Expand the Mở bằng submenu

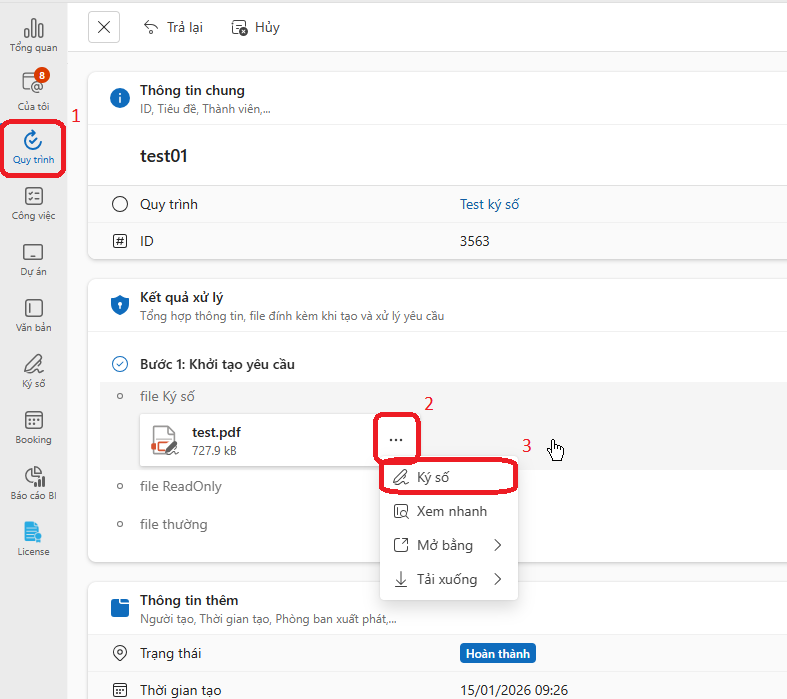coord(448,545)
